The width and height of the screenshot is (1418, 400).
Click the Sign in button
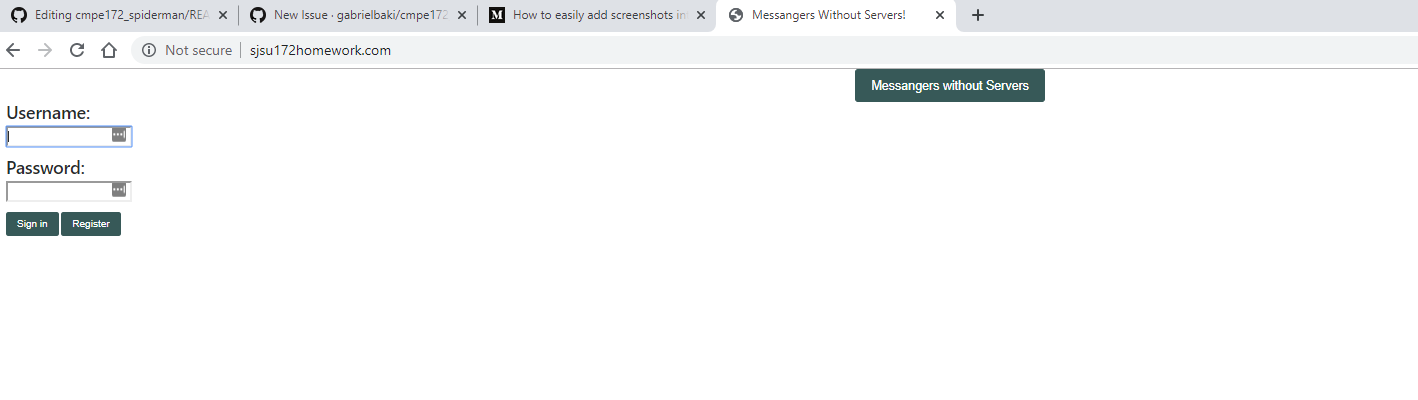point(32,224)
